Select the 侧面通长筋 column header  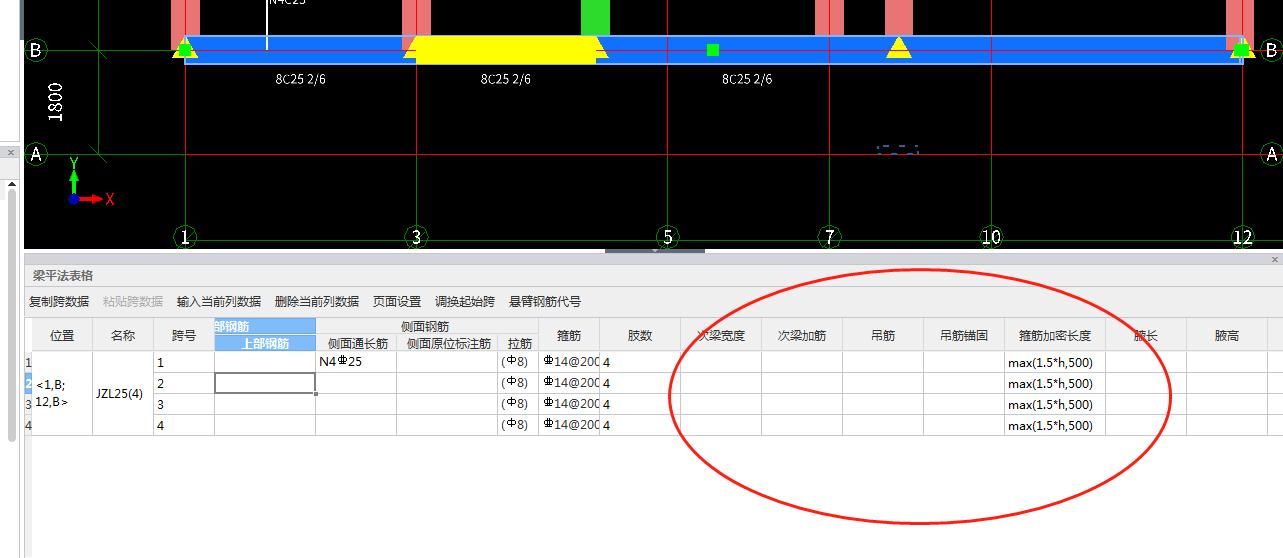[356, 343]
